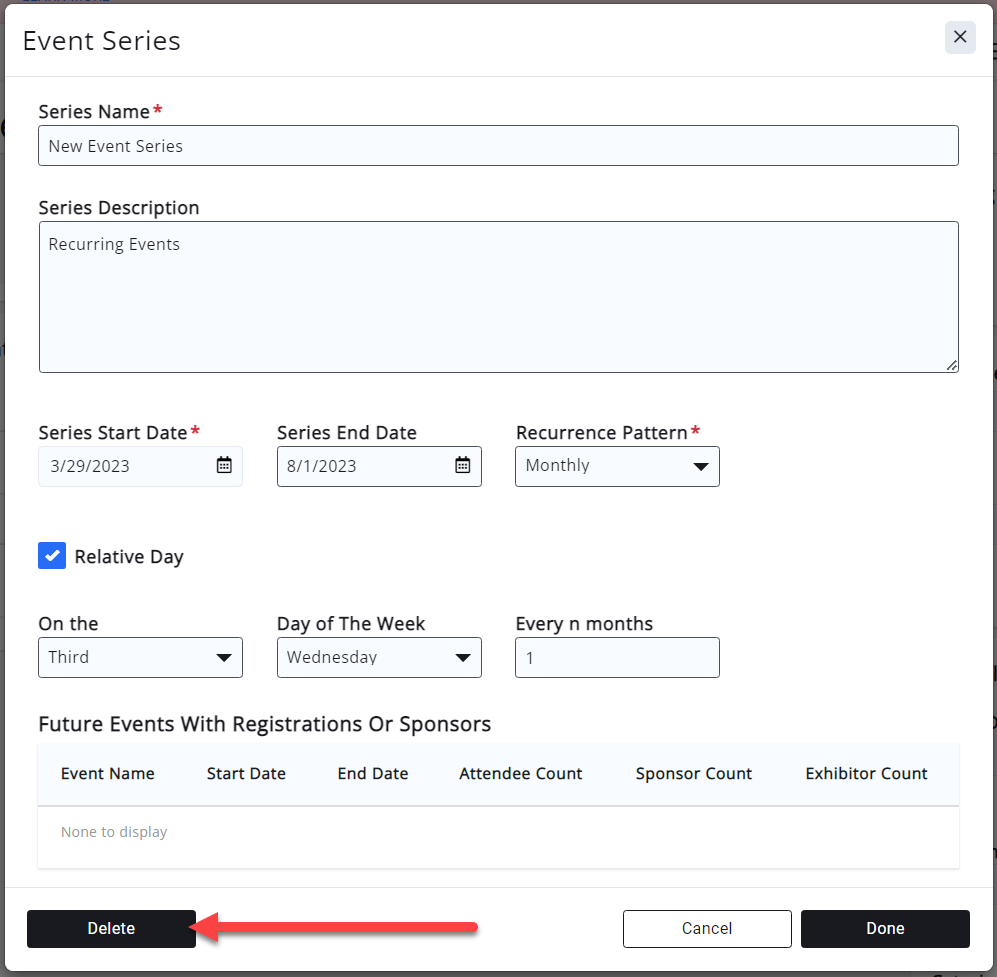Expand the Recurrence Pattern dropdown
Screen dimensions: 997x977
617,466
